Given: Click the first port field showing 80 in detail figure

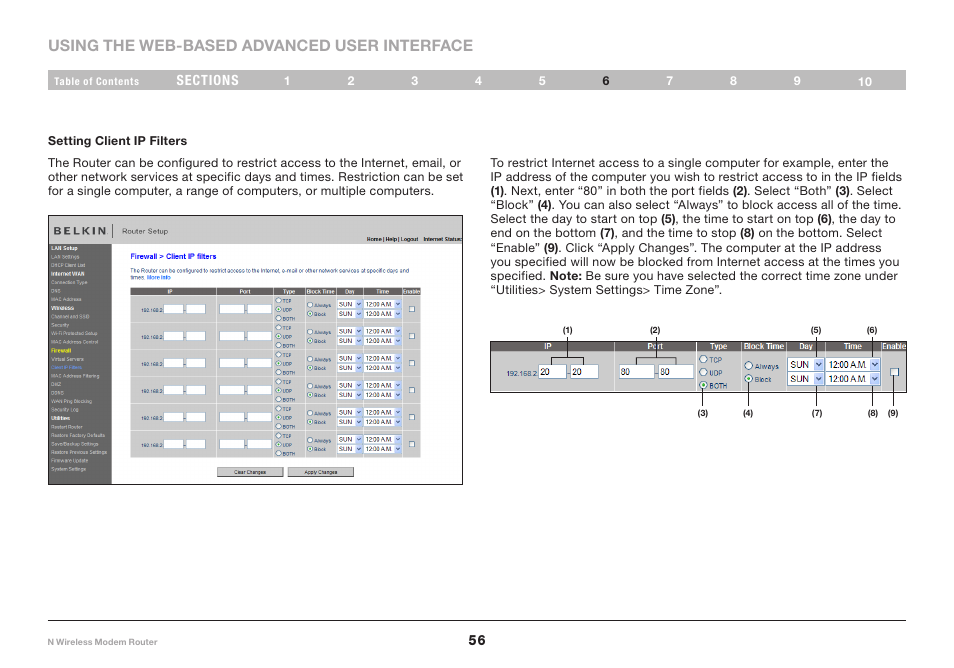Looking at the screenshot, I should (x=636, y=372).
